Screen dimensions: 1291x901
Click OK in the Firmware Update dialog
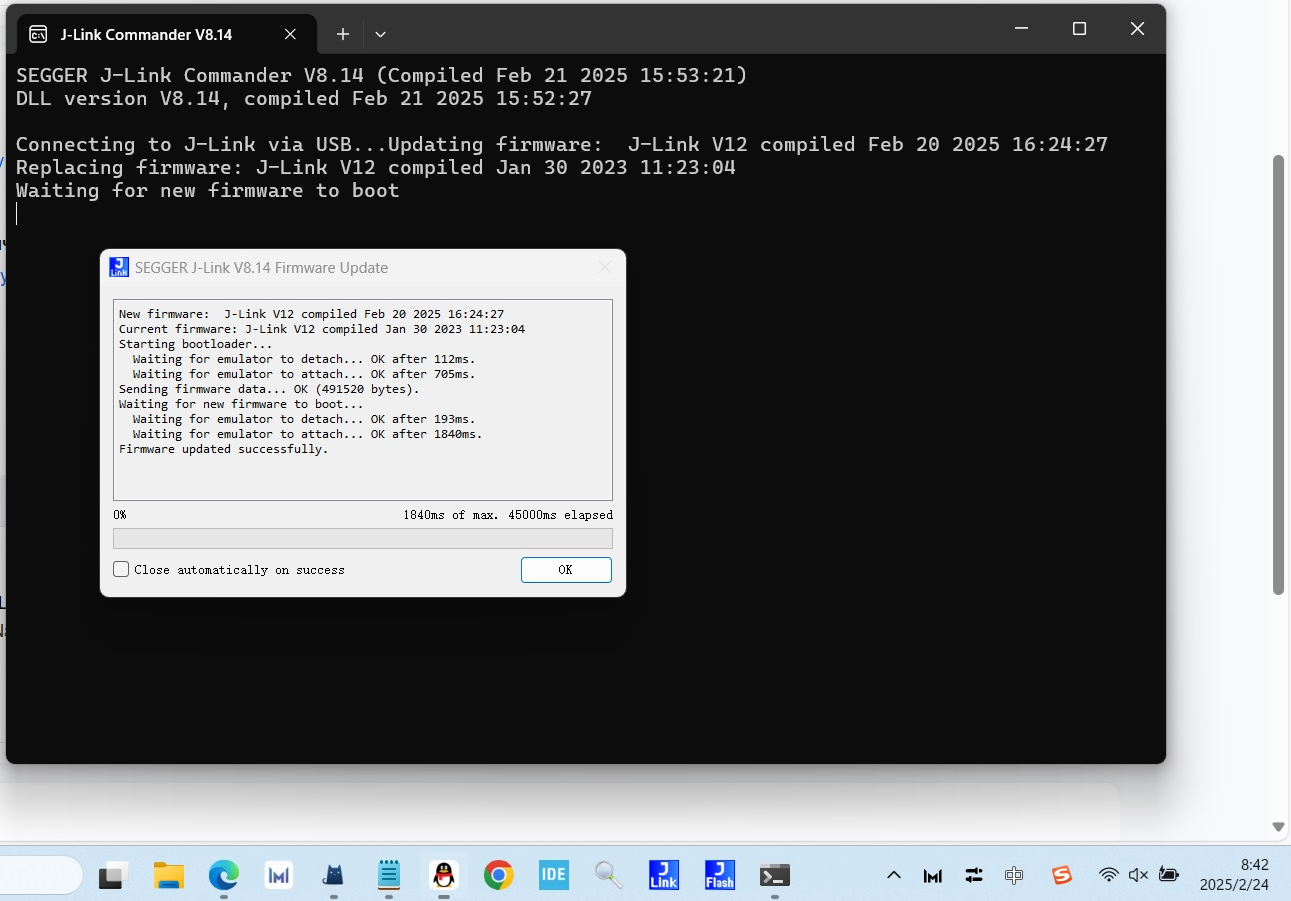566,570
